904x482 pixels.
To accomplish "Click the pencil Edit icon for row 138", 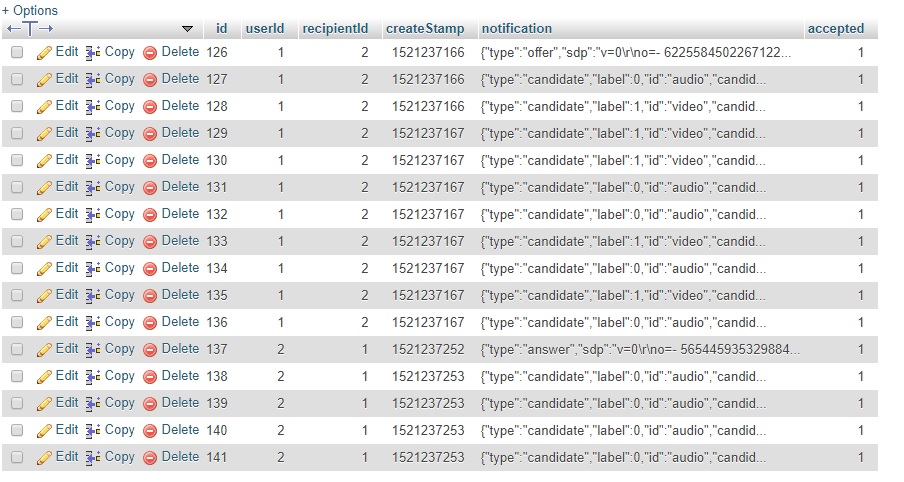I will (44, 378).
